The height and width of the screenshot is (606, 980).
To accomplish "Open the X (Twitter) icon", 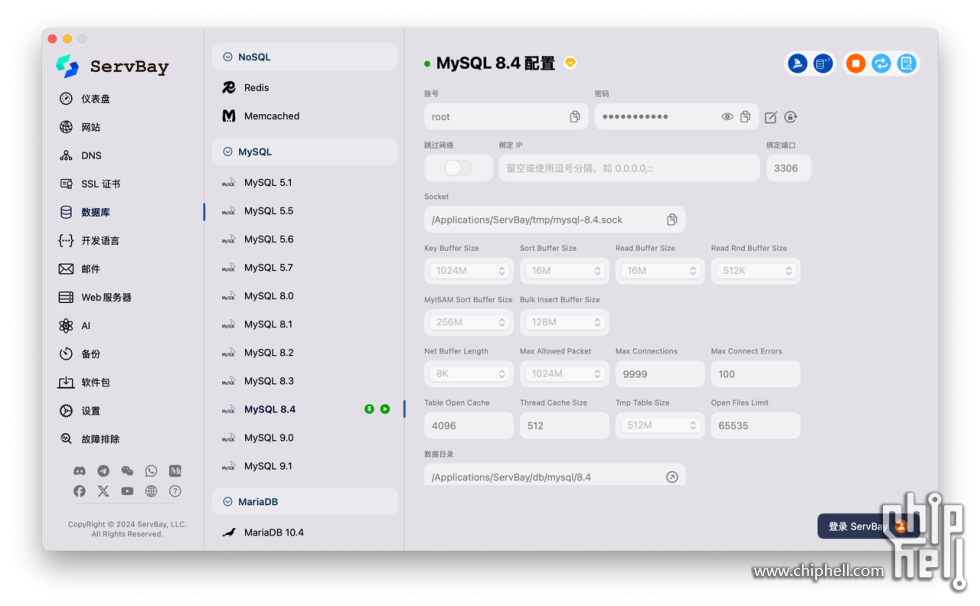I will click(x=103, y=491).
